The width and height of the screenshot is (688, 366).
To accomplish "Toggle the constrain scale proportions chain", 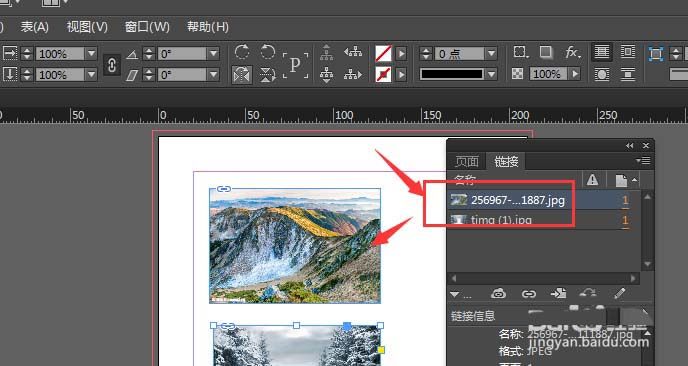I will point(112,65).
